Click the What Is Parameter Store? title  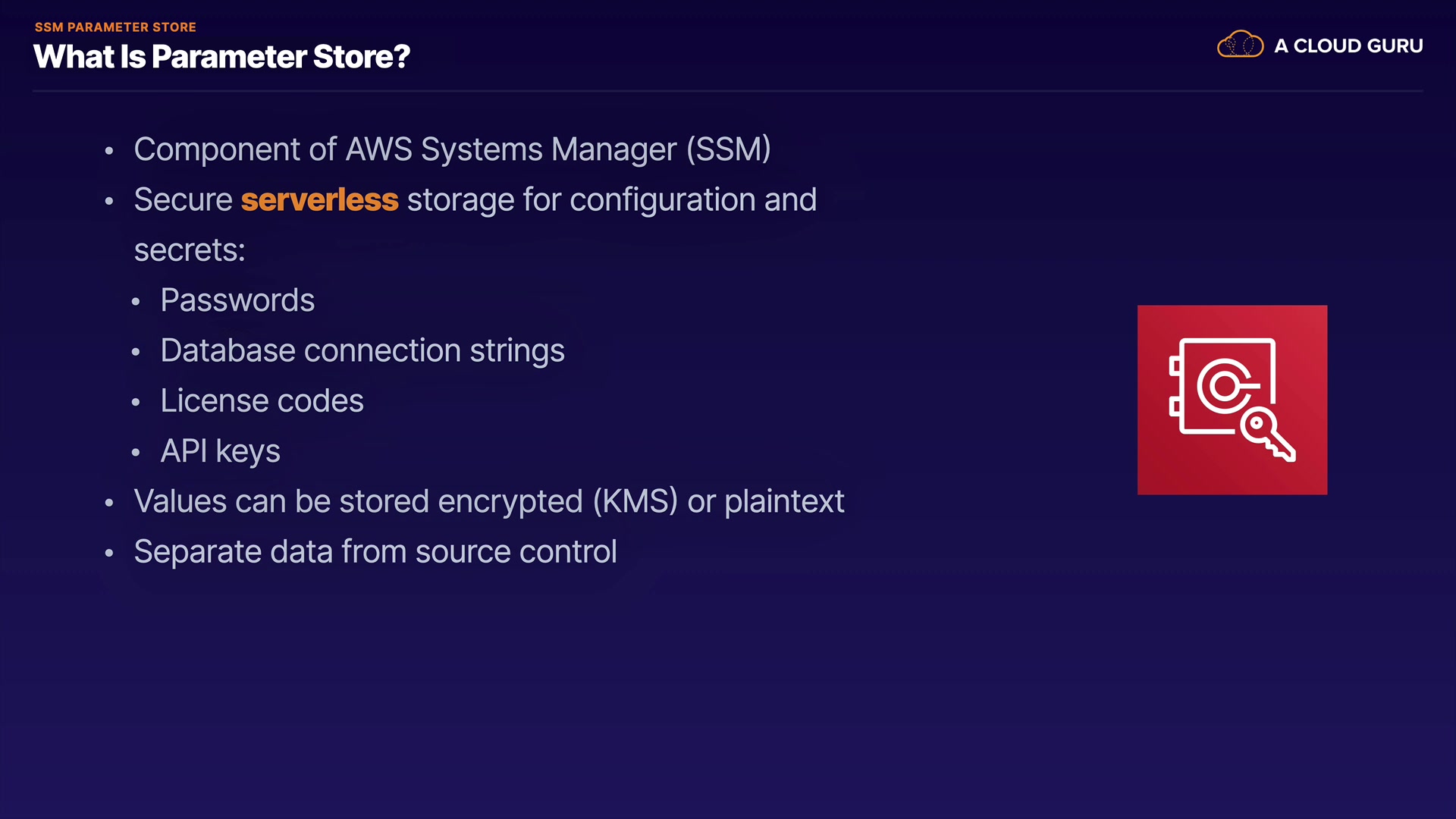click(x=221, y=57)
